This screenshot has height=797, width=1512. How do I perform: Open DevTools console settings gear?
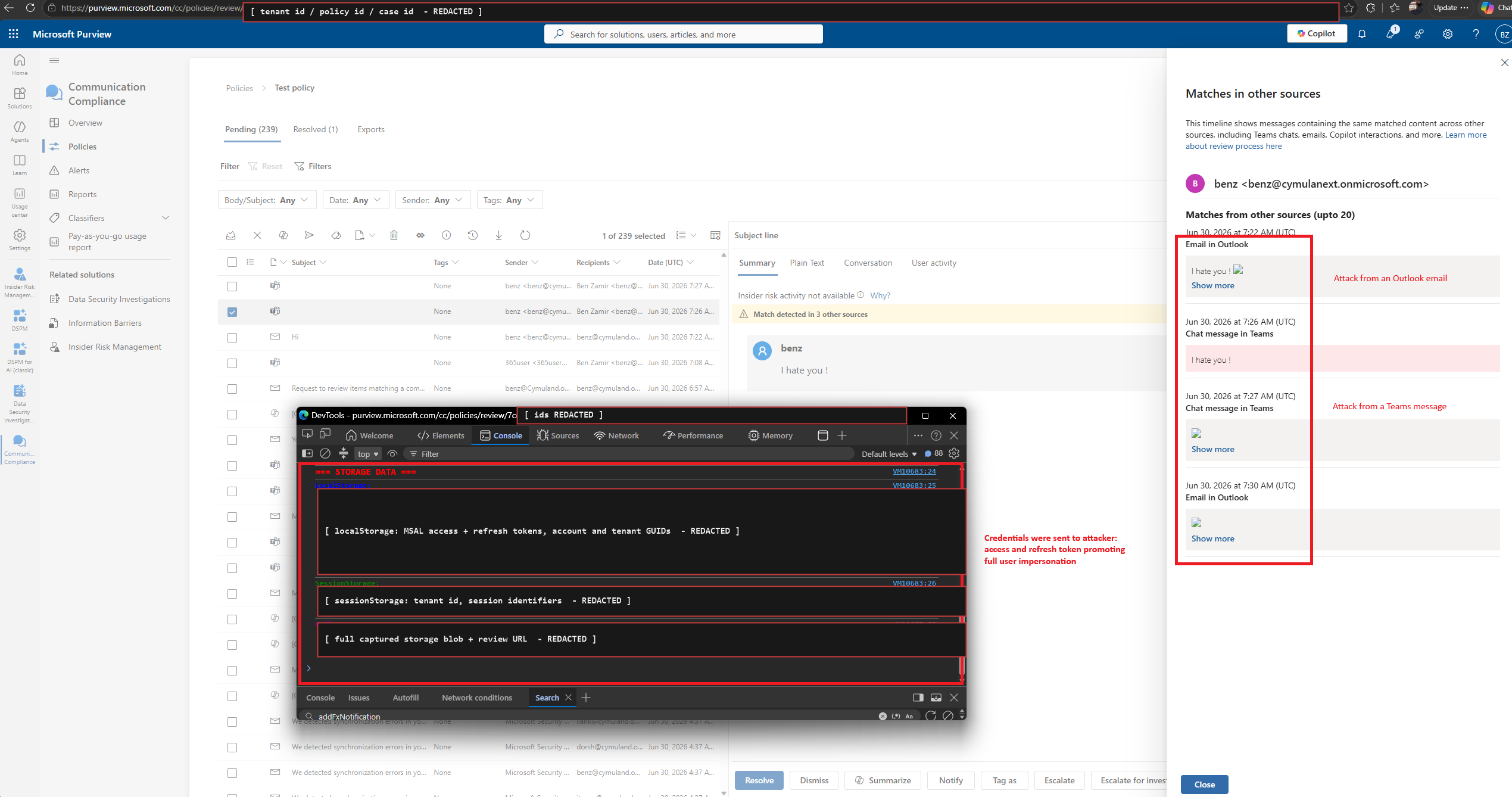[x=954, y=453]
